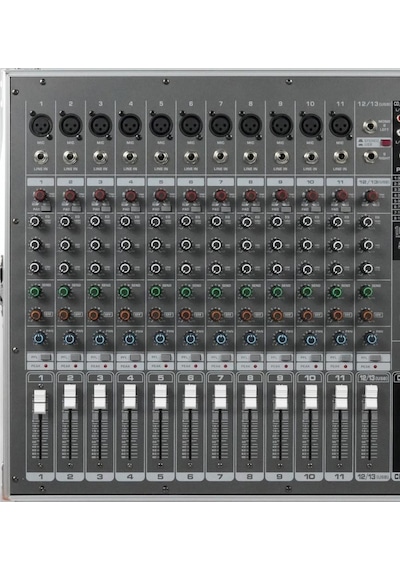Click the red gain knob on channel 1

pyautogui.click(x=40, y=196)
